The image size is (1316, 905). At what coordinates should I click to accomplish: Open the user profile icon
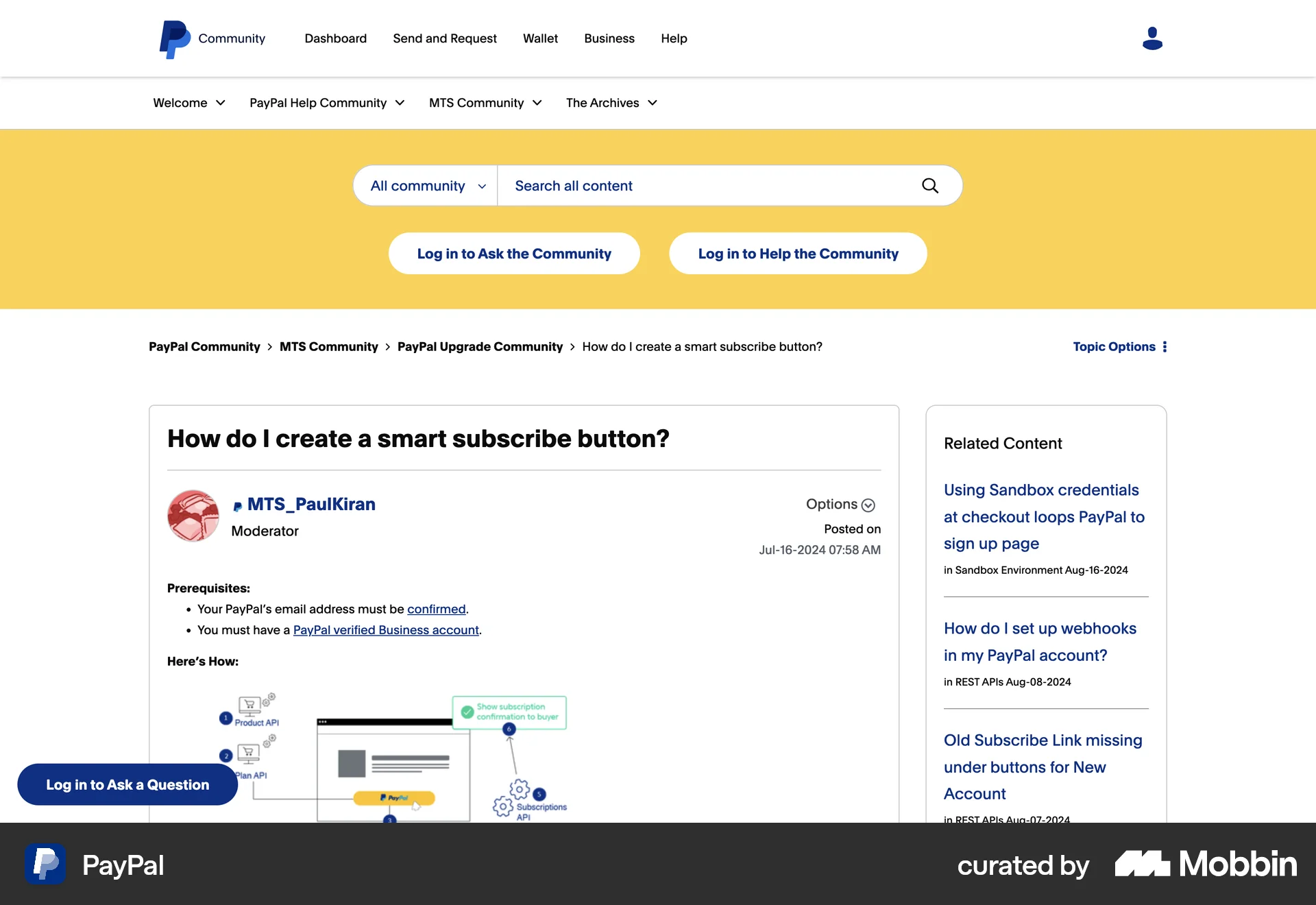(x=1152, y=38)
